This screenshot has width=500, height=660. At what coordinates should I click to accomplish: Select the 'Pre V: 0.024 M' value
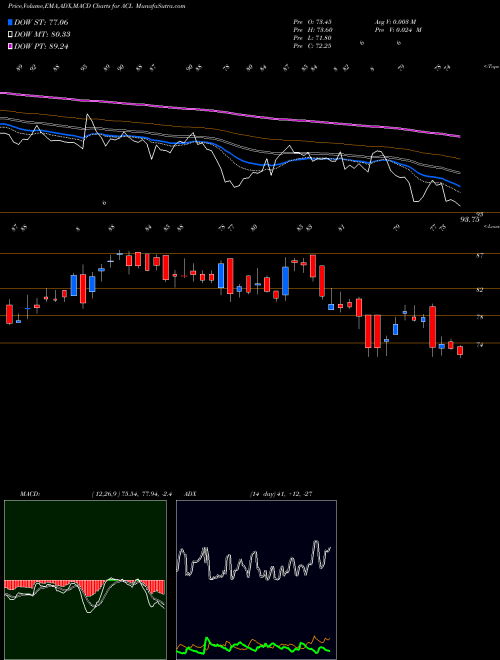tap(399, 30)
